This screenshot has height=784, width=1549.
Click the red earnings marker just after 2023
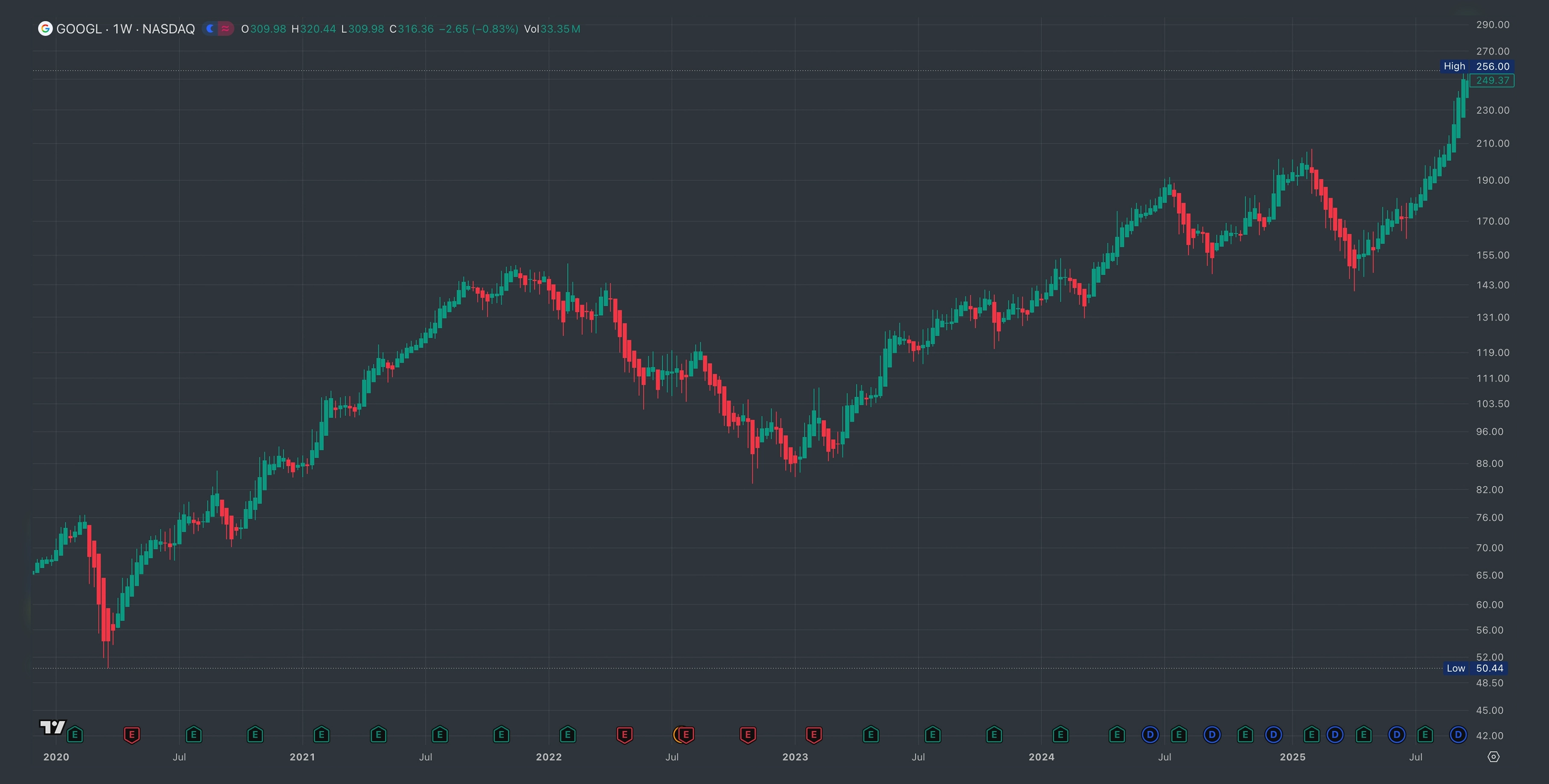click(814, 735)
